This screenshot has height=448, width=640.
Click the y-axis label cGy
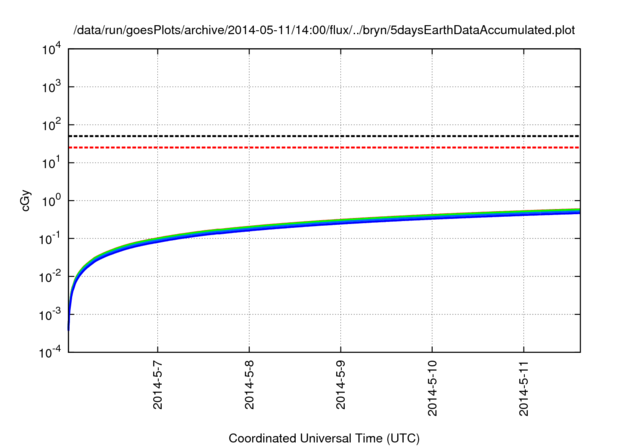pyautogui.click(x=25, y=201)
